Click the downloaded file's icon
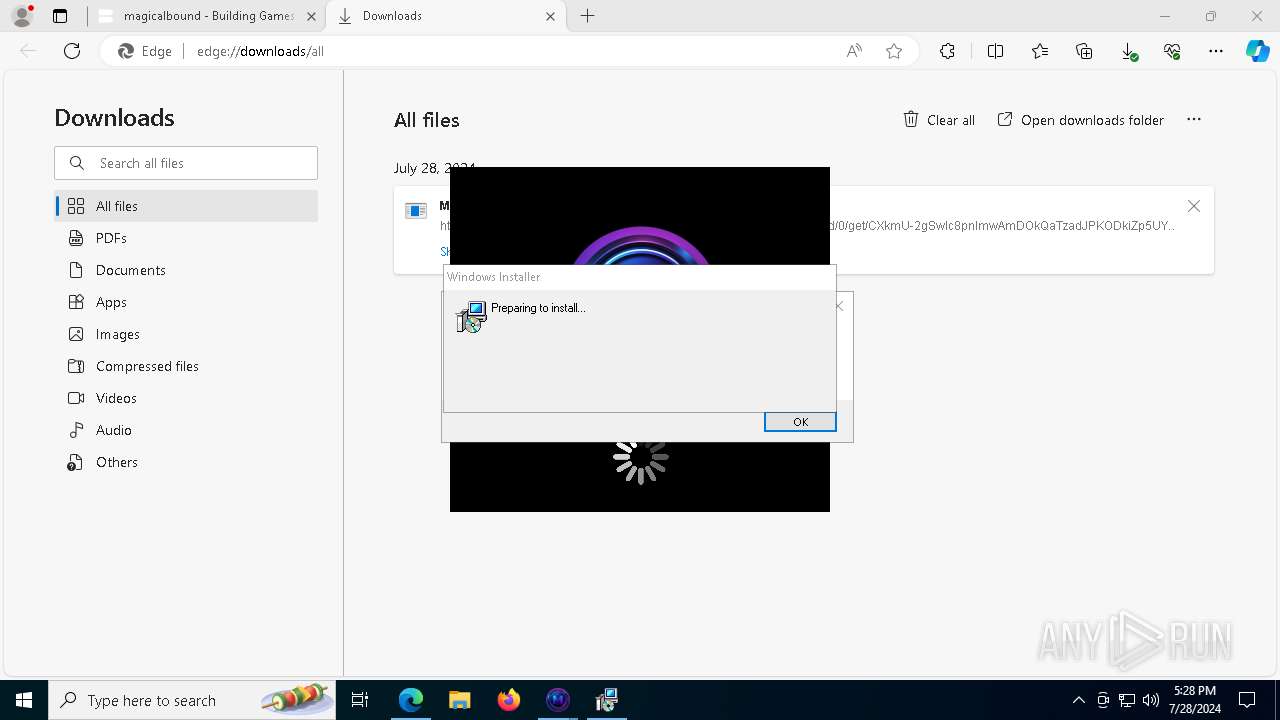1280x720 pixels. tap(416, 210)
